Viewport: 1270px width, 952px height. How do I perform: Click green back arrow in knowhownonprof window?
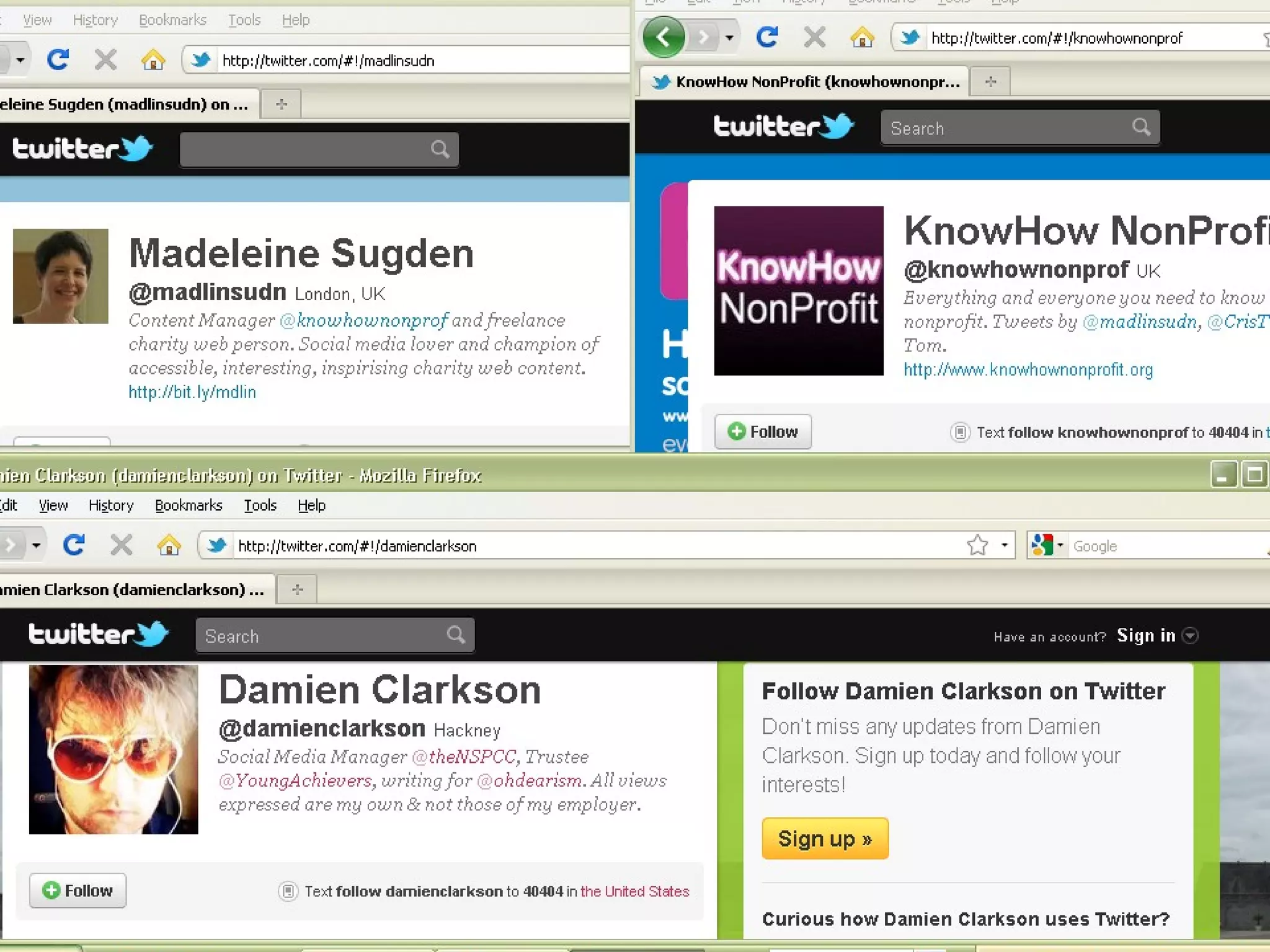[x=664, y=37]
